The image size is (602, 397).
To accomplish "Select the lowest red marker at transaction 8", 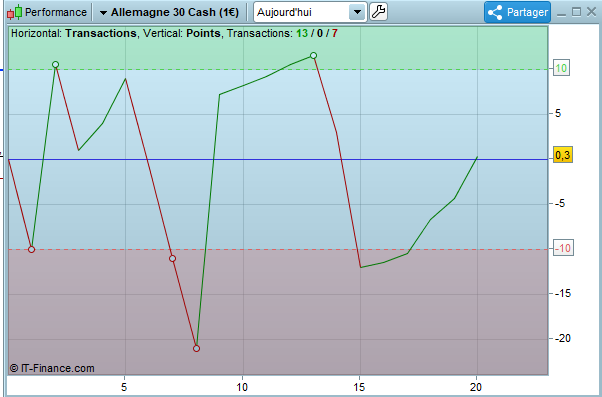I will 196,349.
